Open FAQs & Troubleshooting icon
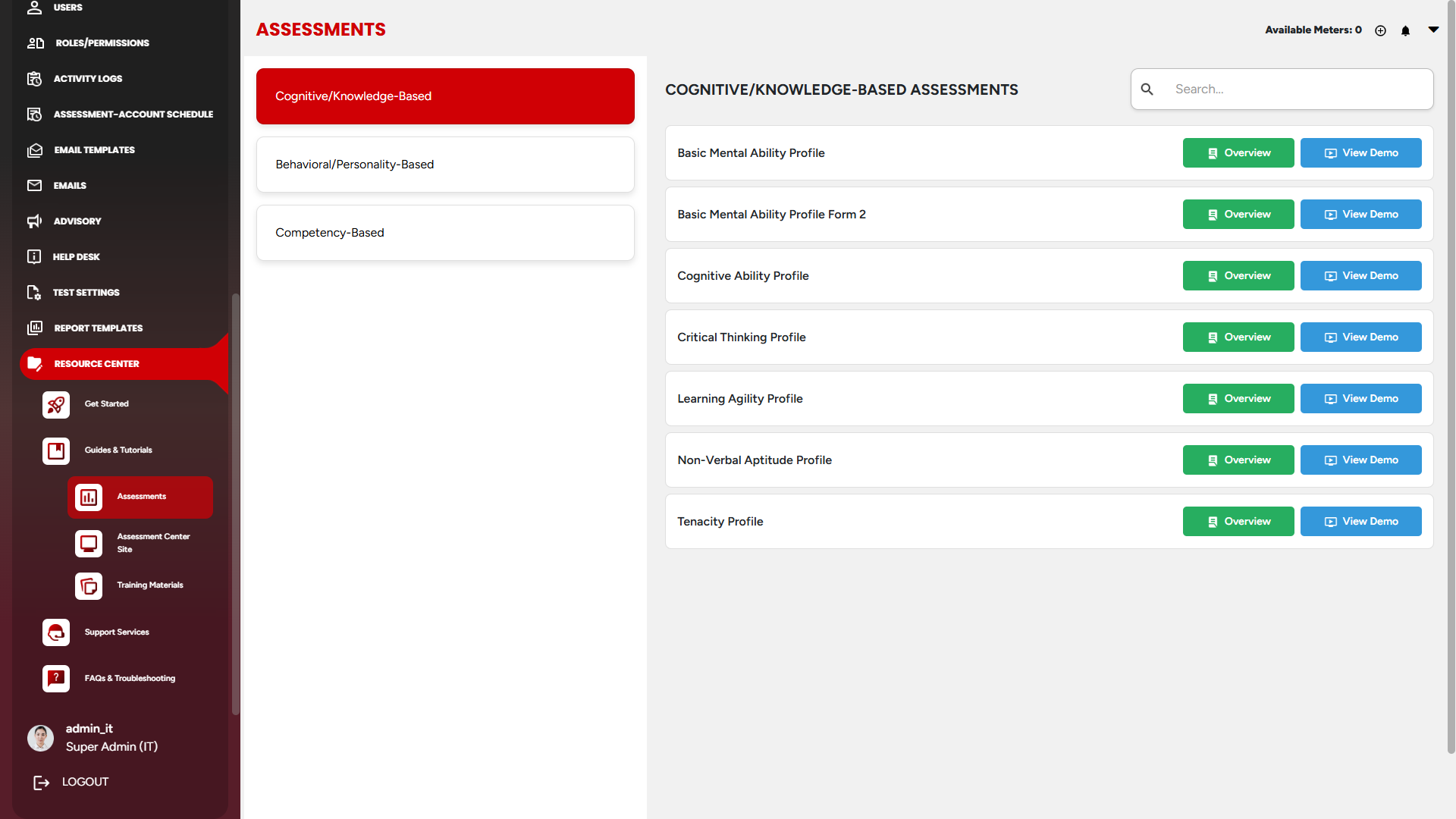The height and width of the screenshot is (819, 1456). pyautogui.click(x=56, y=679)
